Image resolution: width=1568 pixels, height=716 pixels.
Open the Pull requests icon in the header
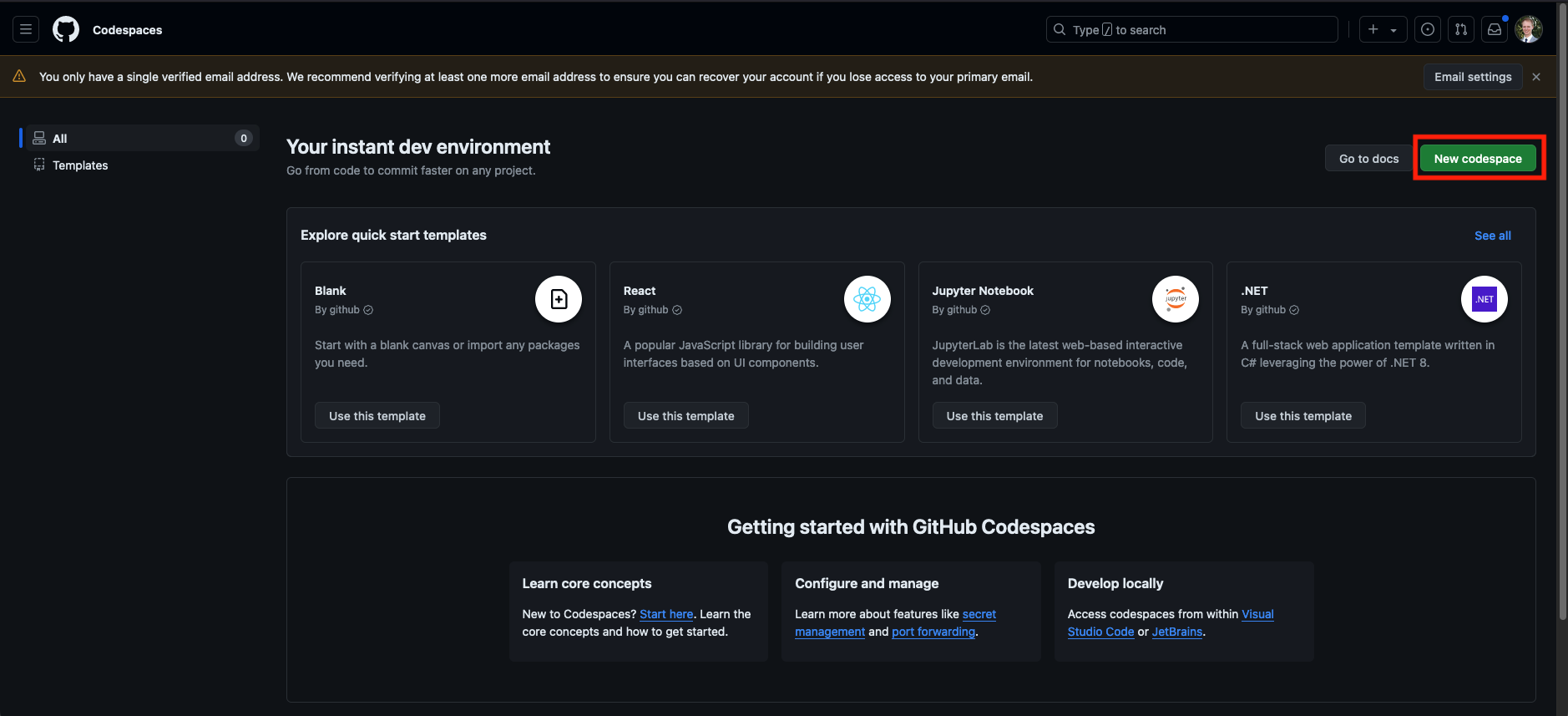coord(1461,29)
